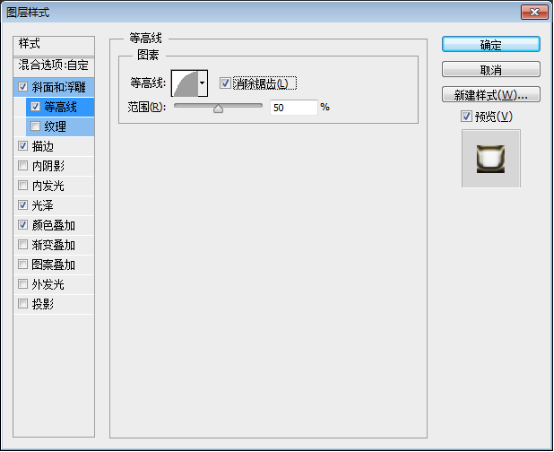
Task: Click the range slider handle
Action: pos(218,108)
